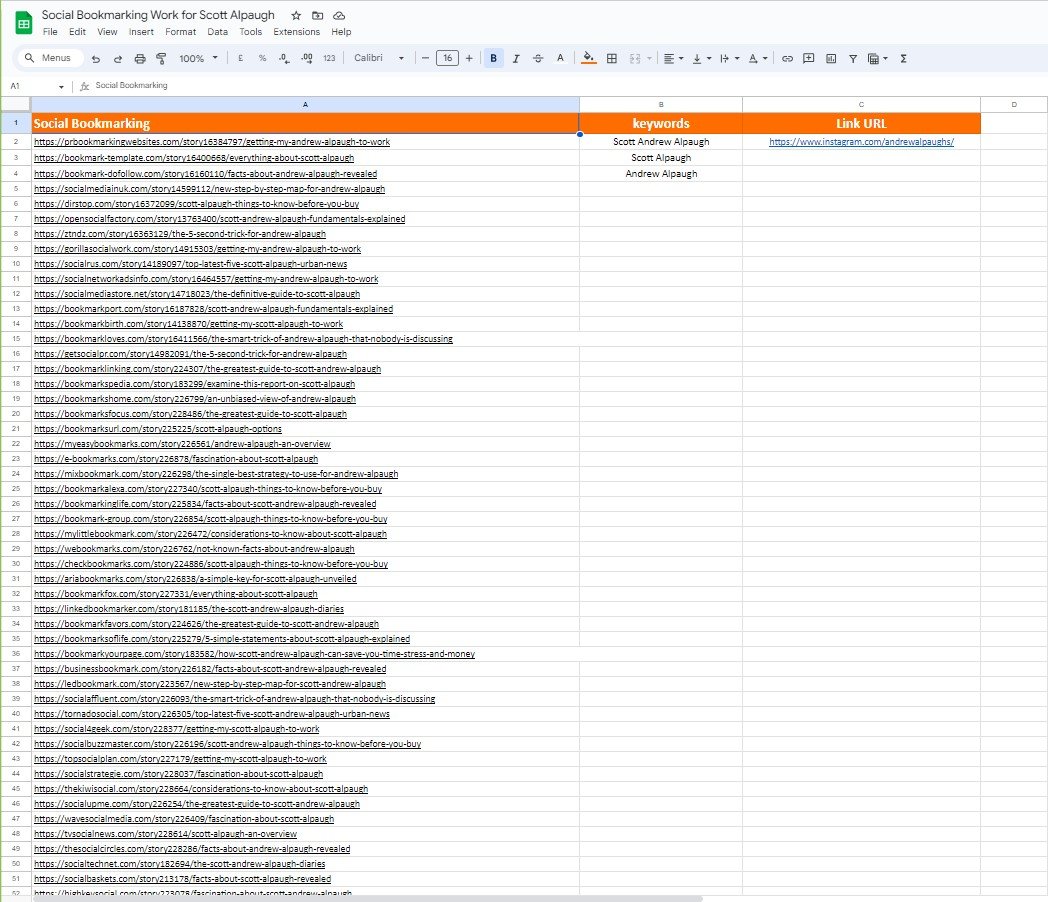Toggle strikethrough formatting
The width and height of the screenshot is (1048, 902).
(538, 59)
